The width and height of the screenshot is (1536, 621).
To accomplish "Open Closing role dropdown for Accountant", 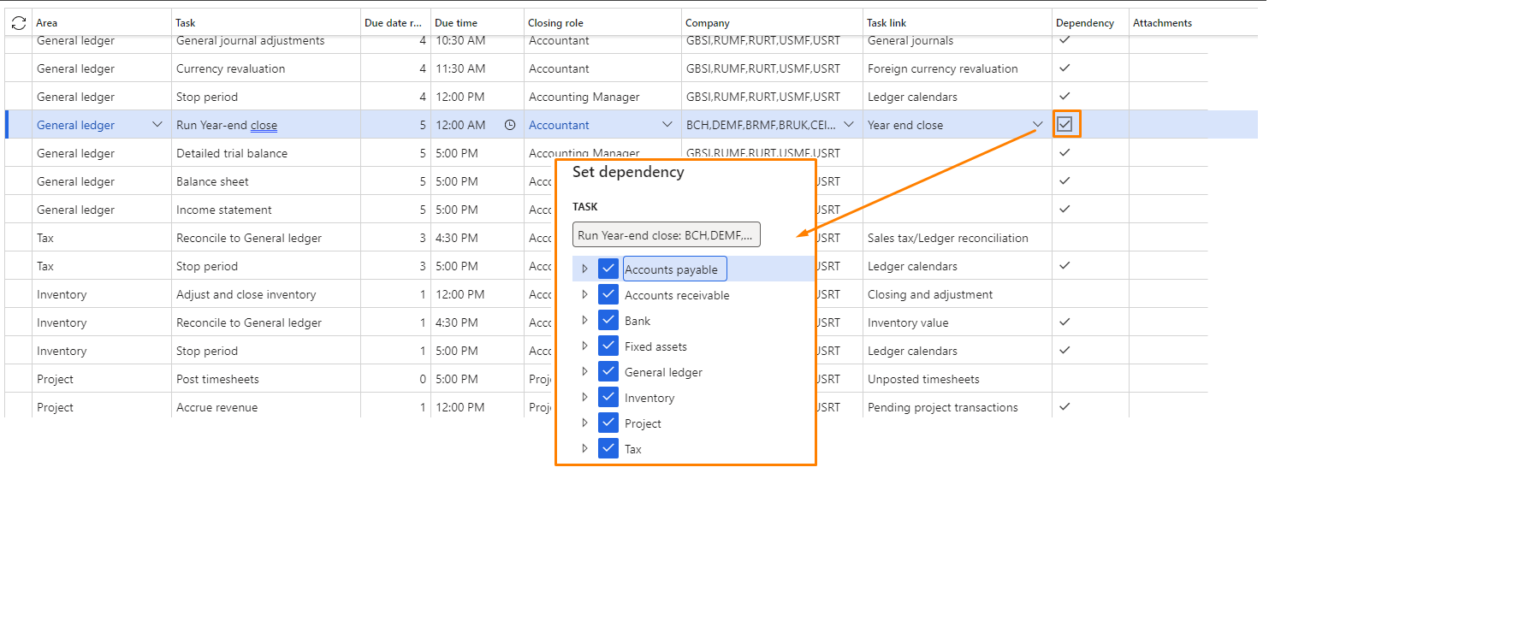I will (x=668, y=125).
